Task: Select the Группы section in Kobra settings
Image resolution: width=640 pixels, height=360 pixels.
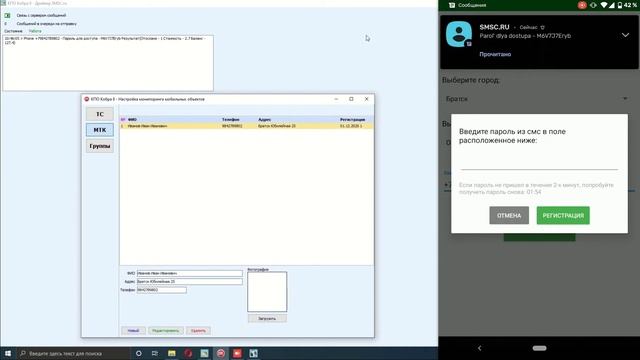Action: click(100, 146)
